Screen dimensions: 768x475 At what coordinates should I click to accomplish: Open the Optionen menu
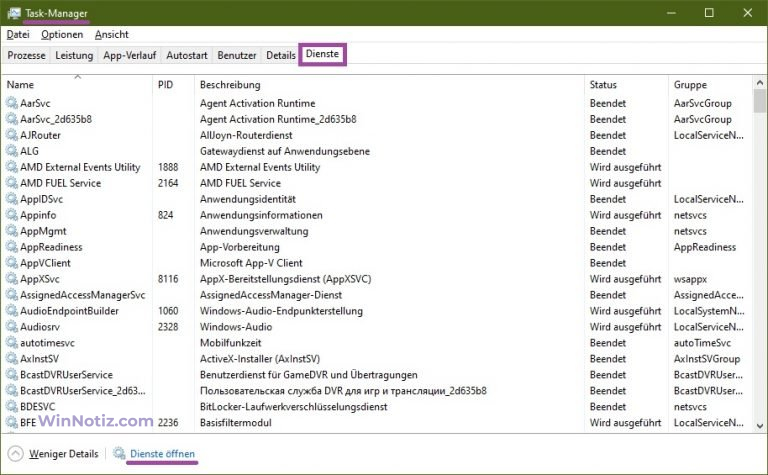pos(62,34)
